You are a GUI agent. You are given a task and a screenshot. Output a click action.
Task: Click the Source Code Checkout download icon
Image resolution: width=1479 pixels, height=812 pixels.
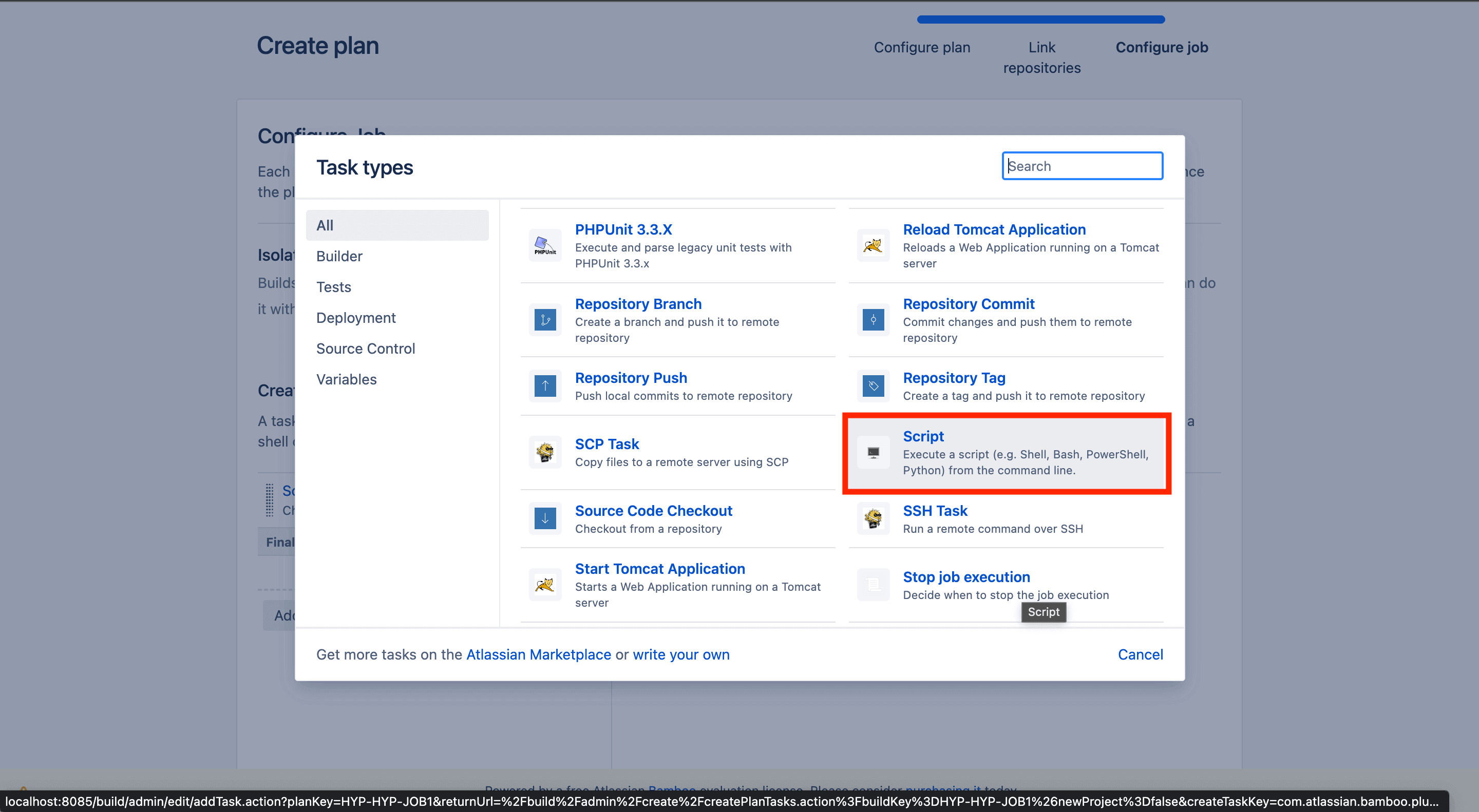[545, 518]
